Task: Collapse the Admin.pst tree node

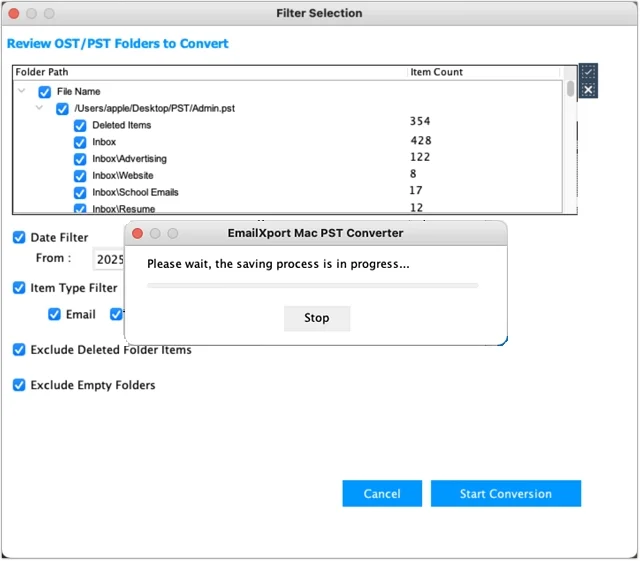Action: pyautogui.click(x=39, y=108)
